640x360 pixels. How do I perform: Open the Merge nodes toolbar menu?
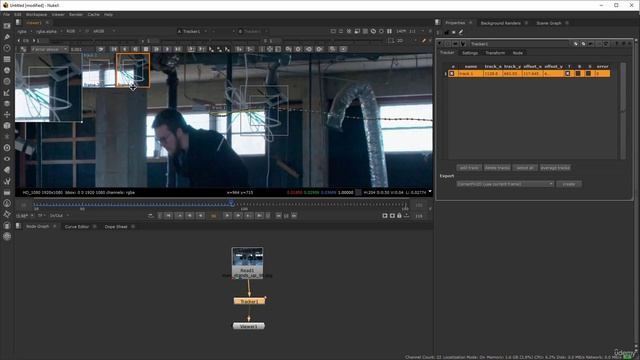(7, 104)
